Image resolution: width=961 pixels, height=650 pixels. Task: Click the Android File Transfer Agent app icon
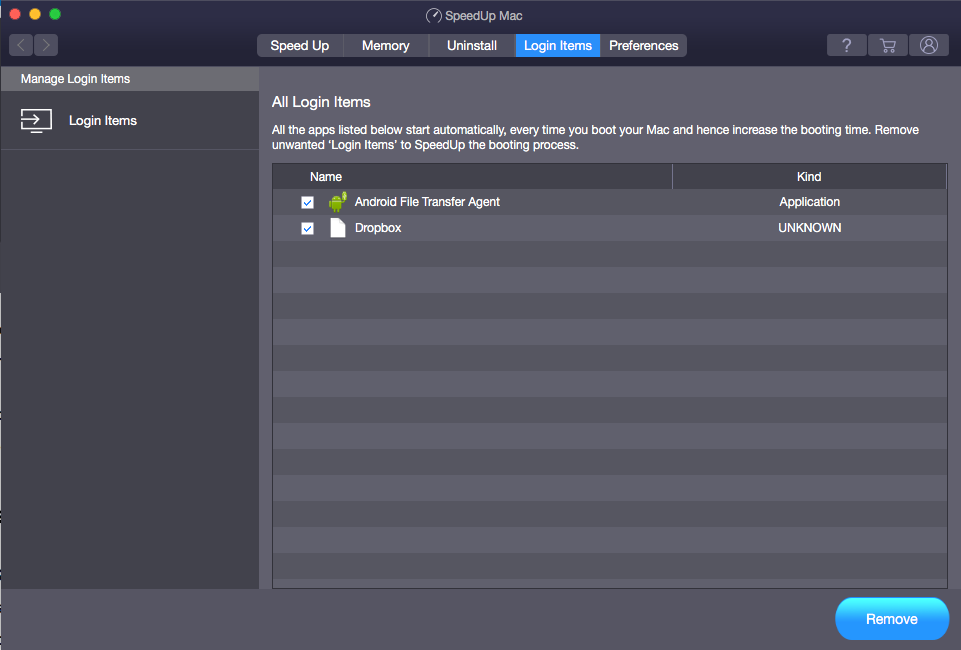coord(337,201)
